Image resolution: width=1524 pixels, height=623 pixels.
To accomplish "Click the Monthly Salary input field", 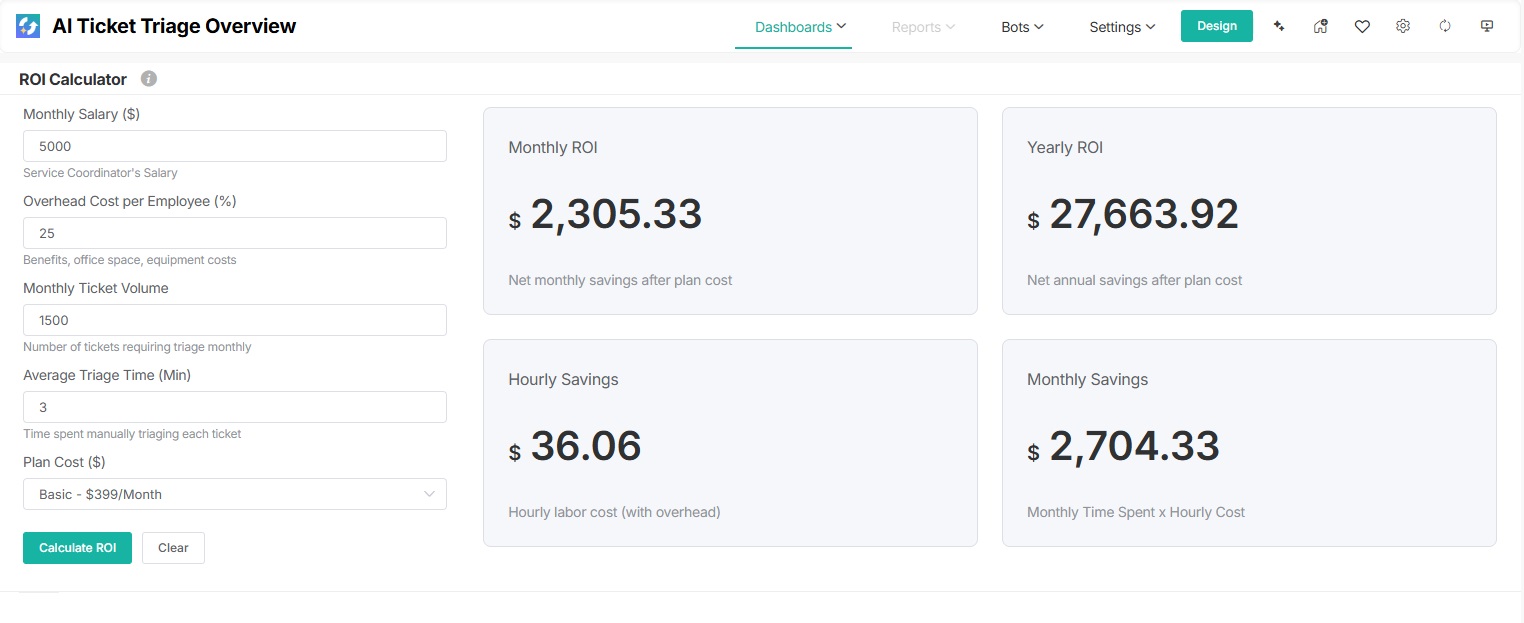I will pos(234,146).
